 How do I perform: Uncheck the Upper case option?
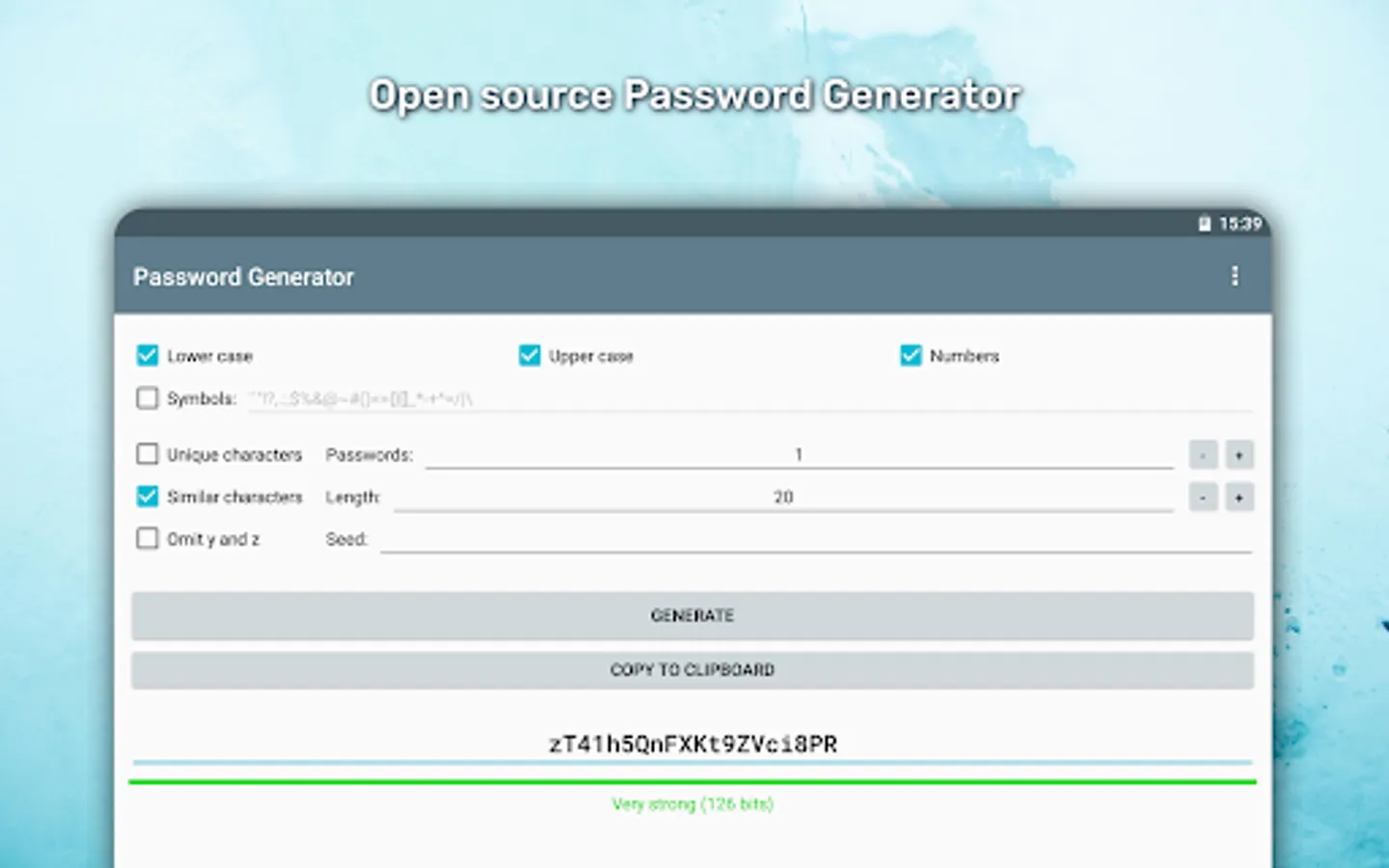[529, 356]
